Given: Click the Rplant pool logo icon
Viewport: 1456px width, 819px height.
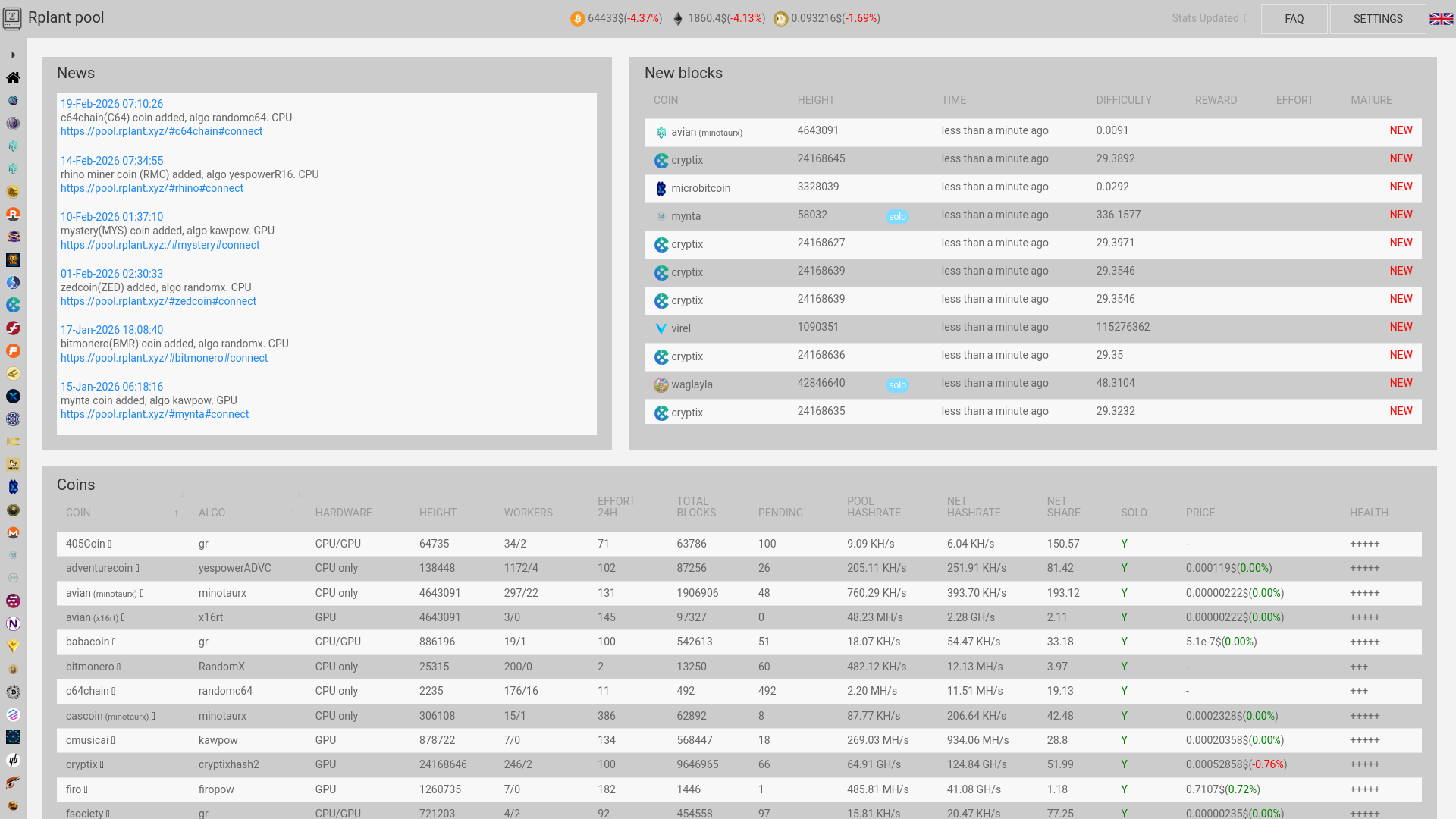Looking at the screenshot, I should [12, 18].
